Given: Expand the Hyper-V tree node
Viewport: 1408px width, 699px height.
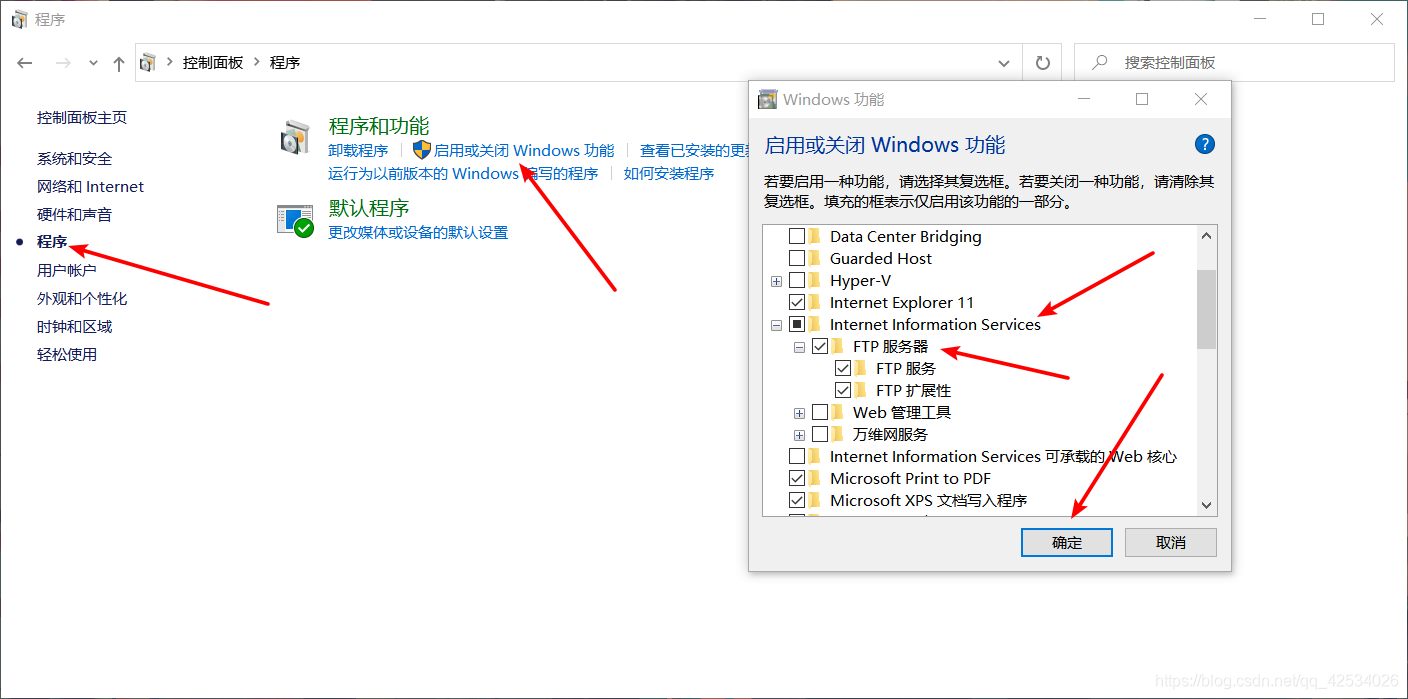Looking at the screenshot, I should pos(776,281).
